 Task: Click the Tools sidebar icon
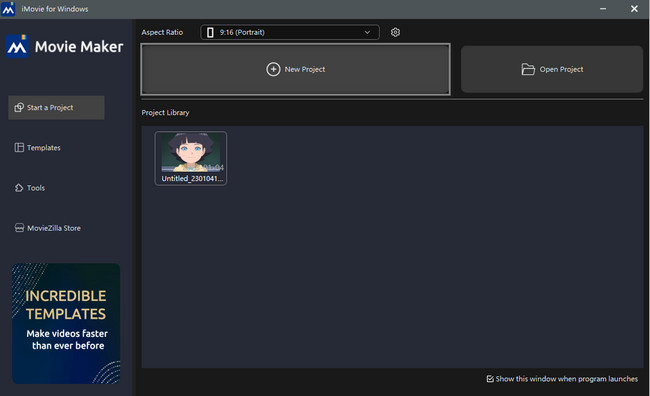(x=19, y=188)
